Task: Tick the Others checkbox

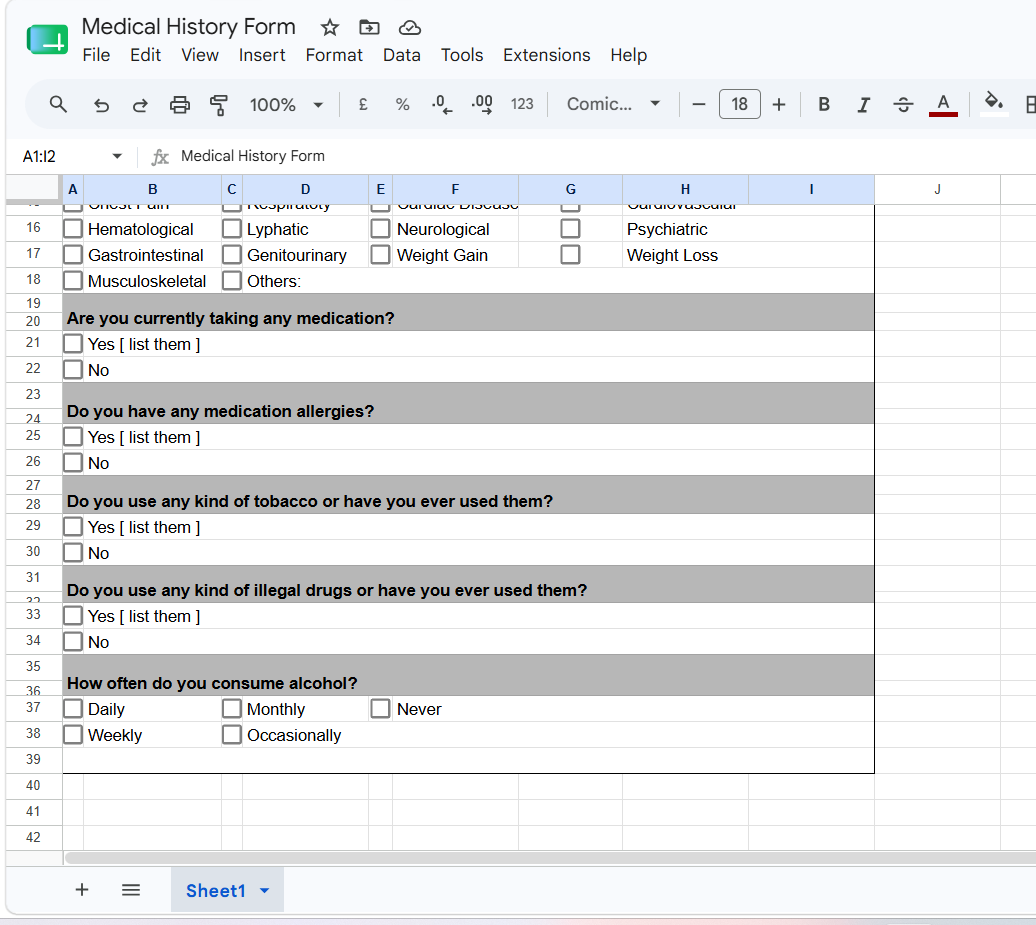Action: 232,281
